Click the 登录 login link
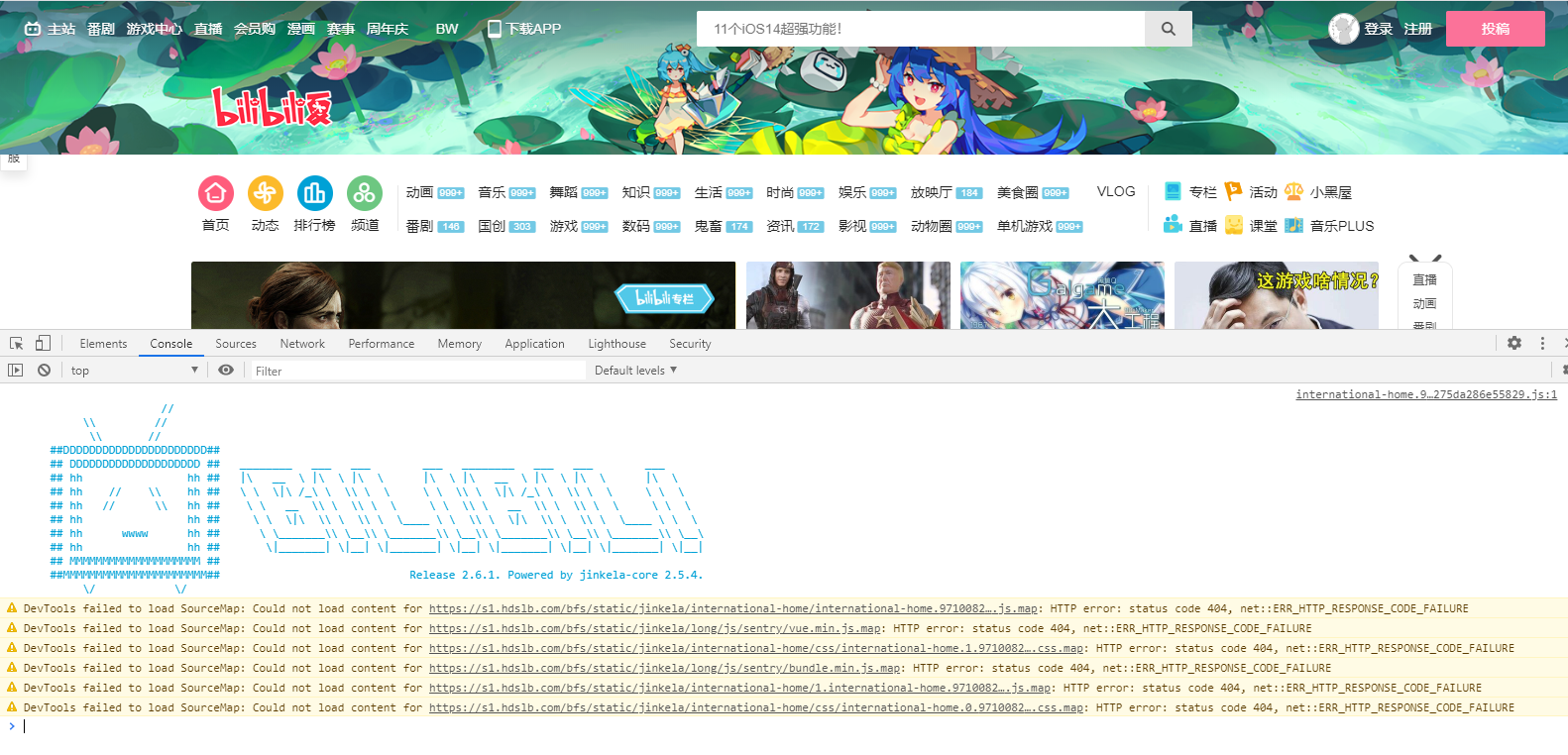 click(x=1378, y=29)
